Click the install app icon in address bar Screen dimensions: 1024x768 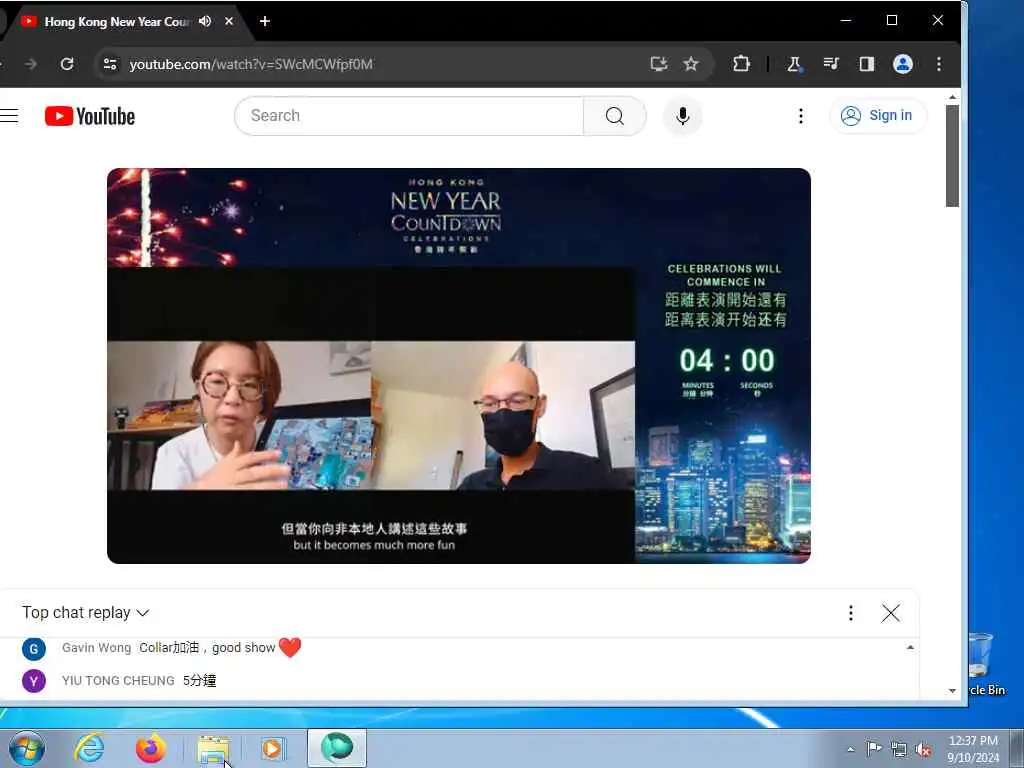(x=659, y=64)
